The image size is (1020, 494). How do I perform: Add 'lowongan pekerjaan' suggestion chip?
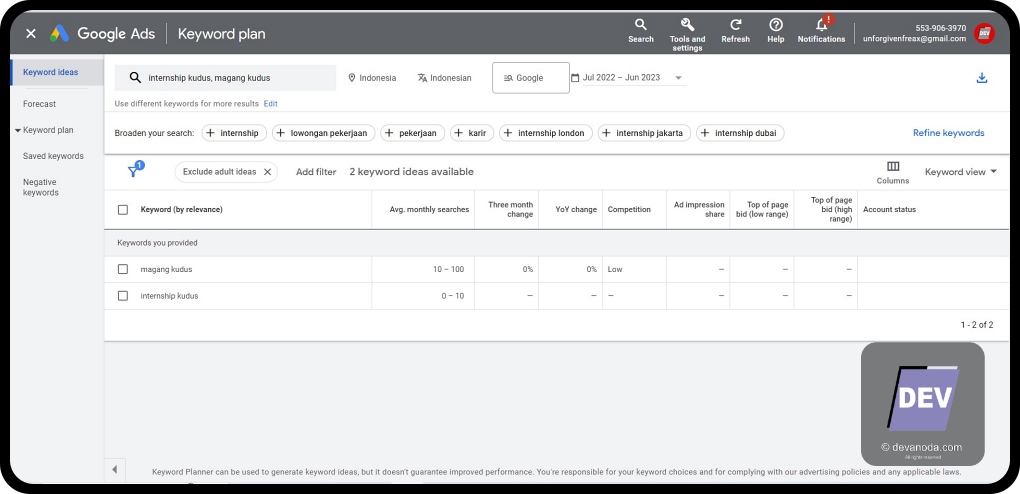coord(323,133)
